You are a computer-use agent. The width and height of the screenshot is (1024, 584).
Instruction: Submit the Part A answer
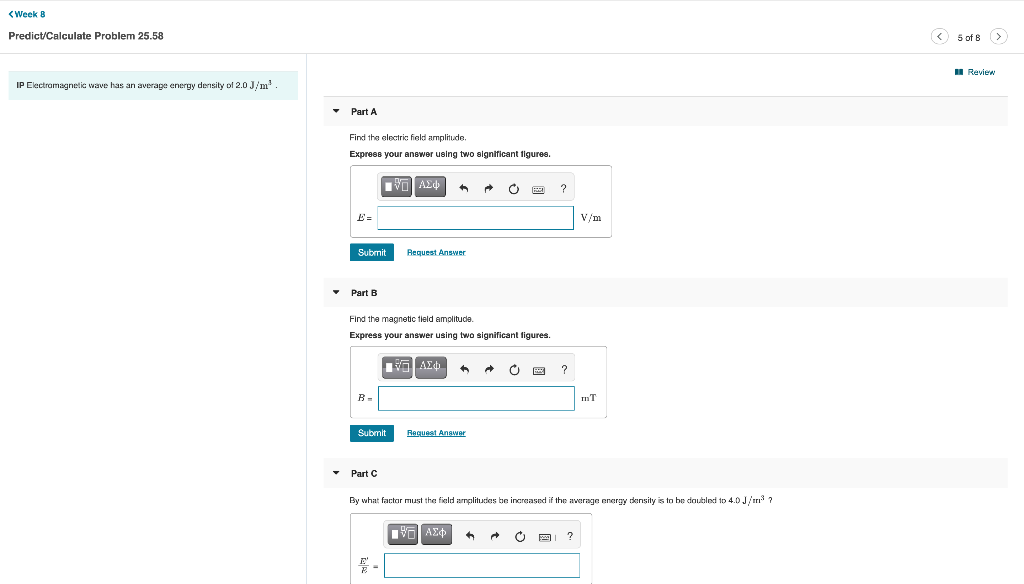point(372,252)
